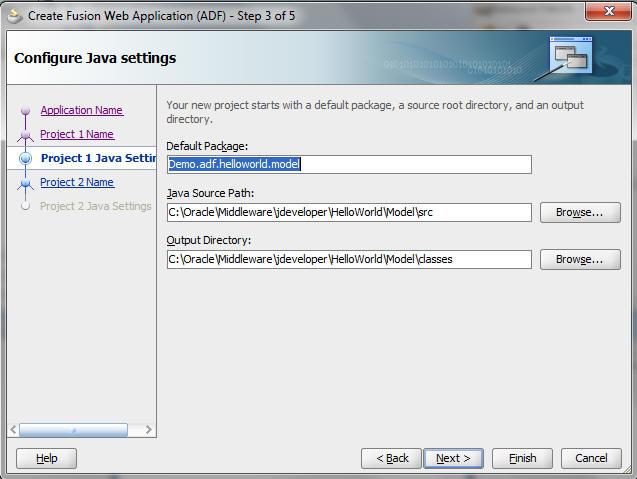
Task: Click the Default Package text field
Action: (349, 164)
